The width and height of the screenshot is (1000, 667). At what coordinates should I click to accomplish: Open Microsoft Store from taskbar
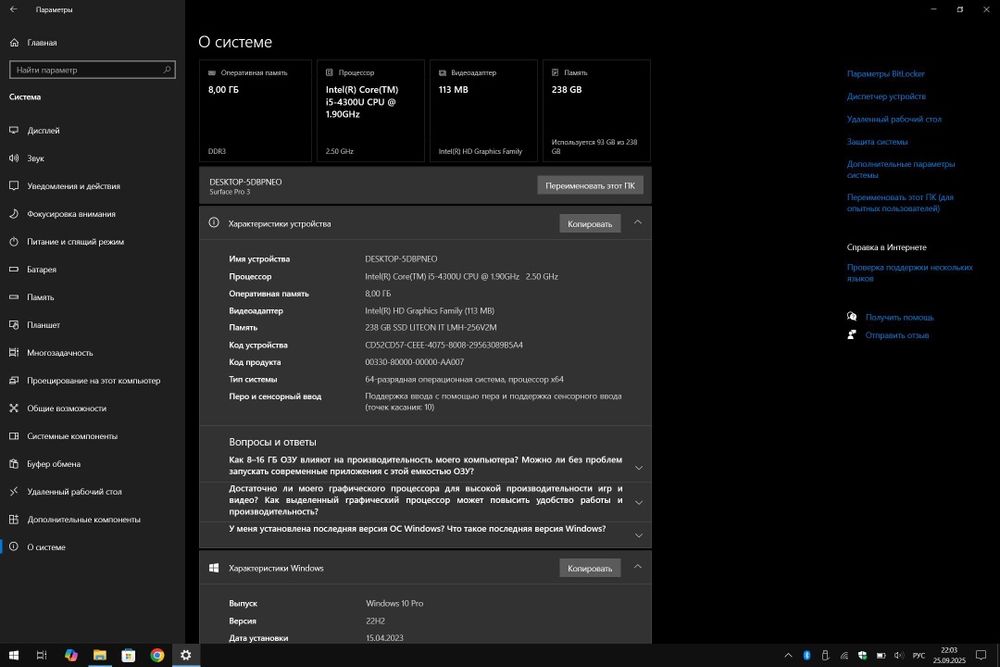[128, 656]
